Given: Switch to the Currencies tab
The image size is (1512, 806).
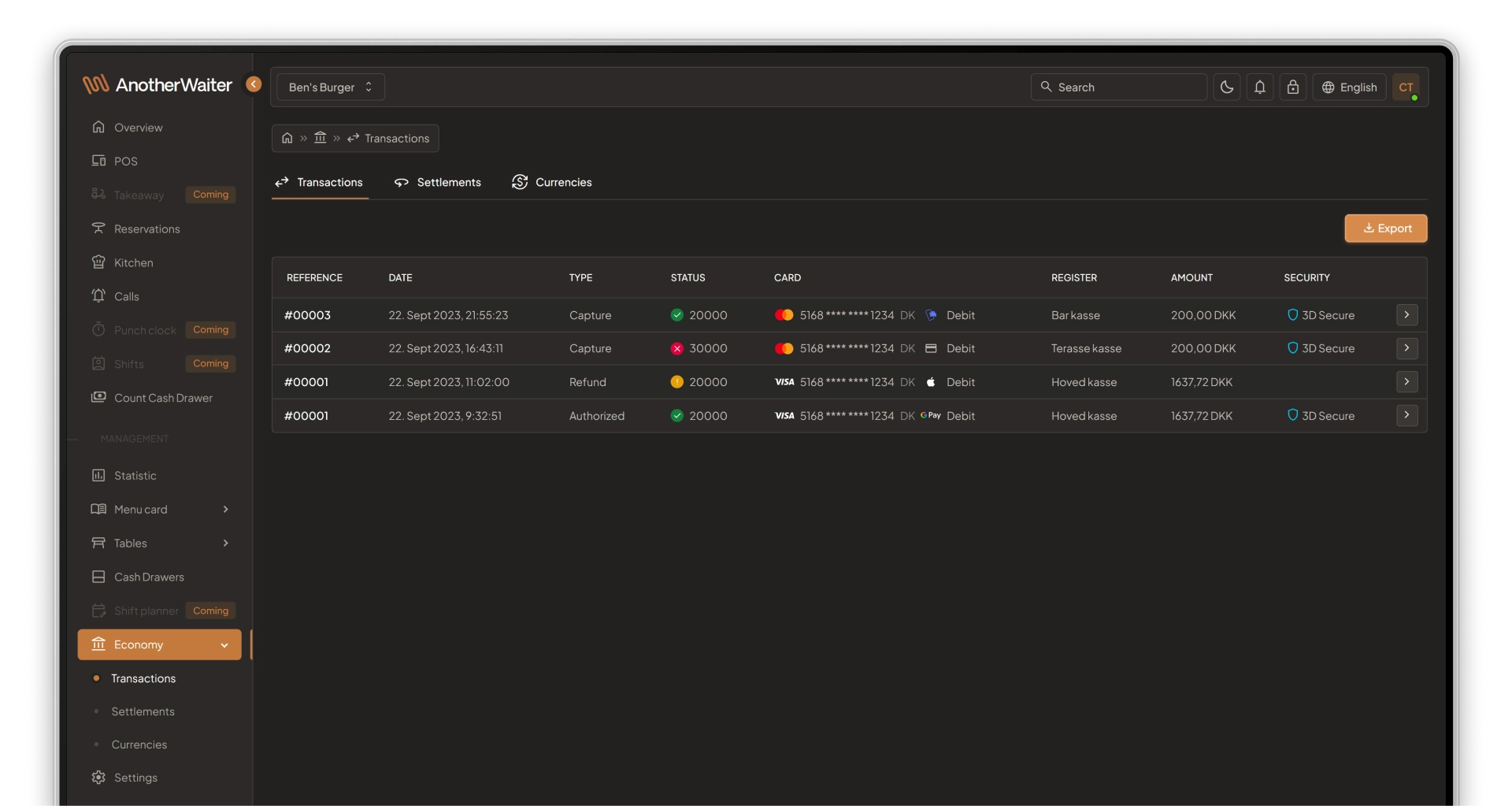Looking at the screenshot, I should coord(552,182).
